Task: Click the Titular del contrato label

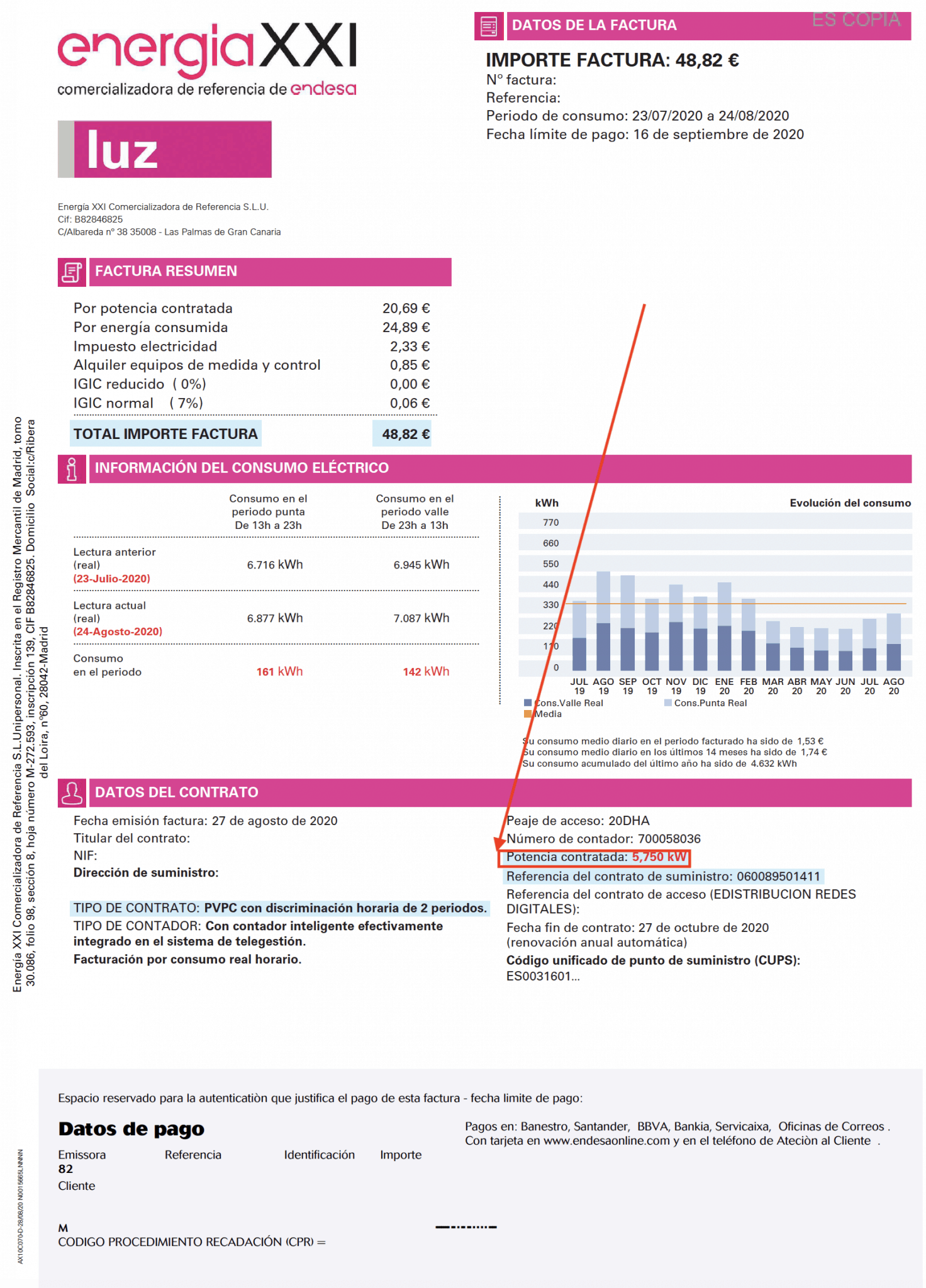Action: pos(131,838)
